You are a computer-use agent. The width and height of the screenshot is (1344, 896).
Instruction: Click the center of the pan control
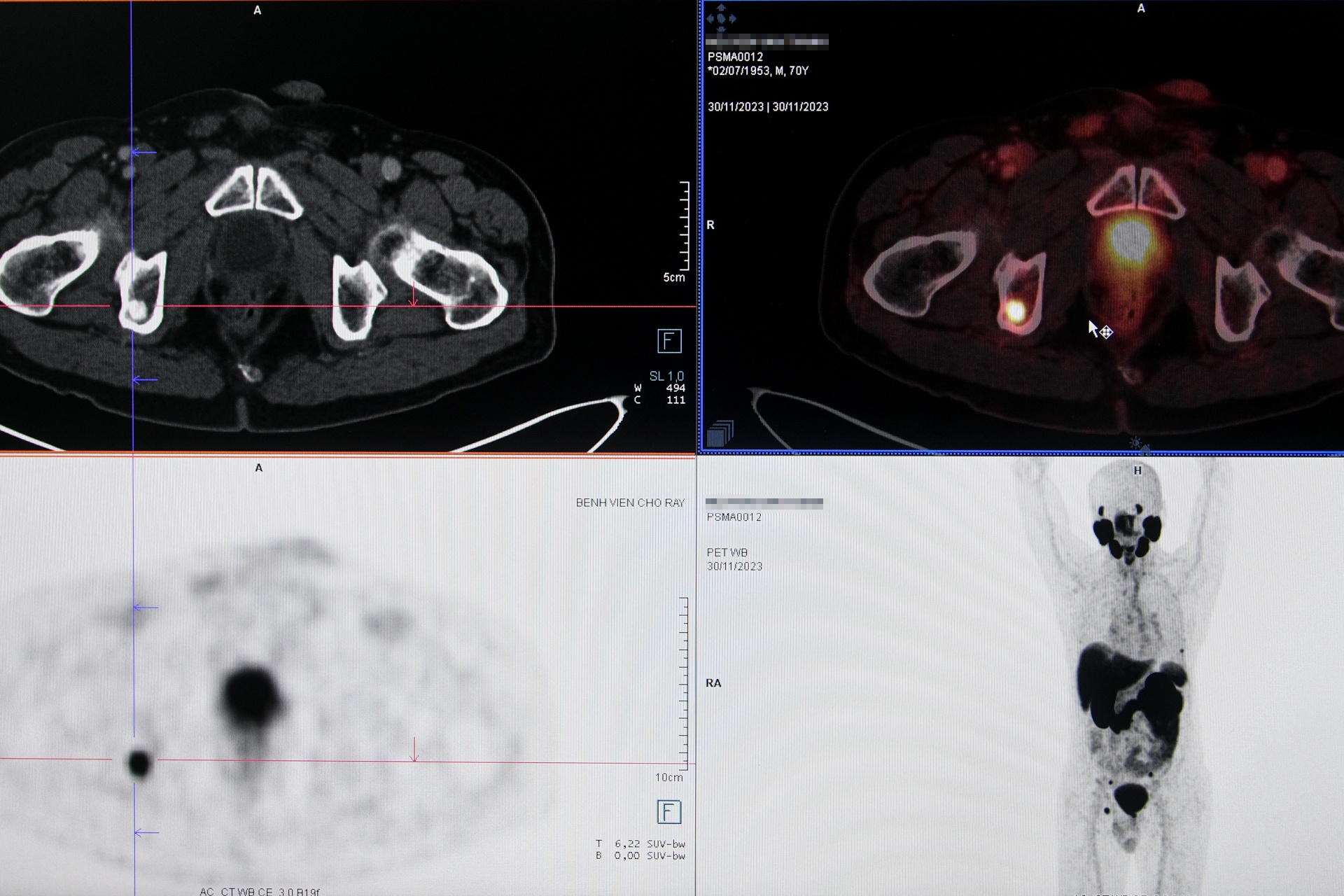click(x=722, y=19)
